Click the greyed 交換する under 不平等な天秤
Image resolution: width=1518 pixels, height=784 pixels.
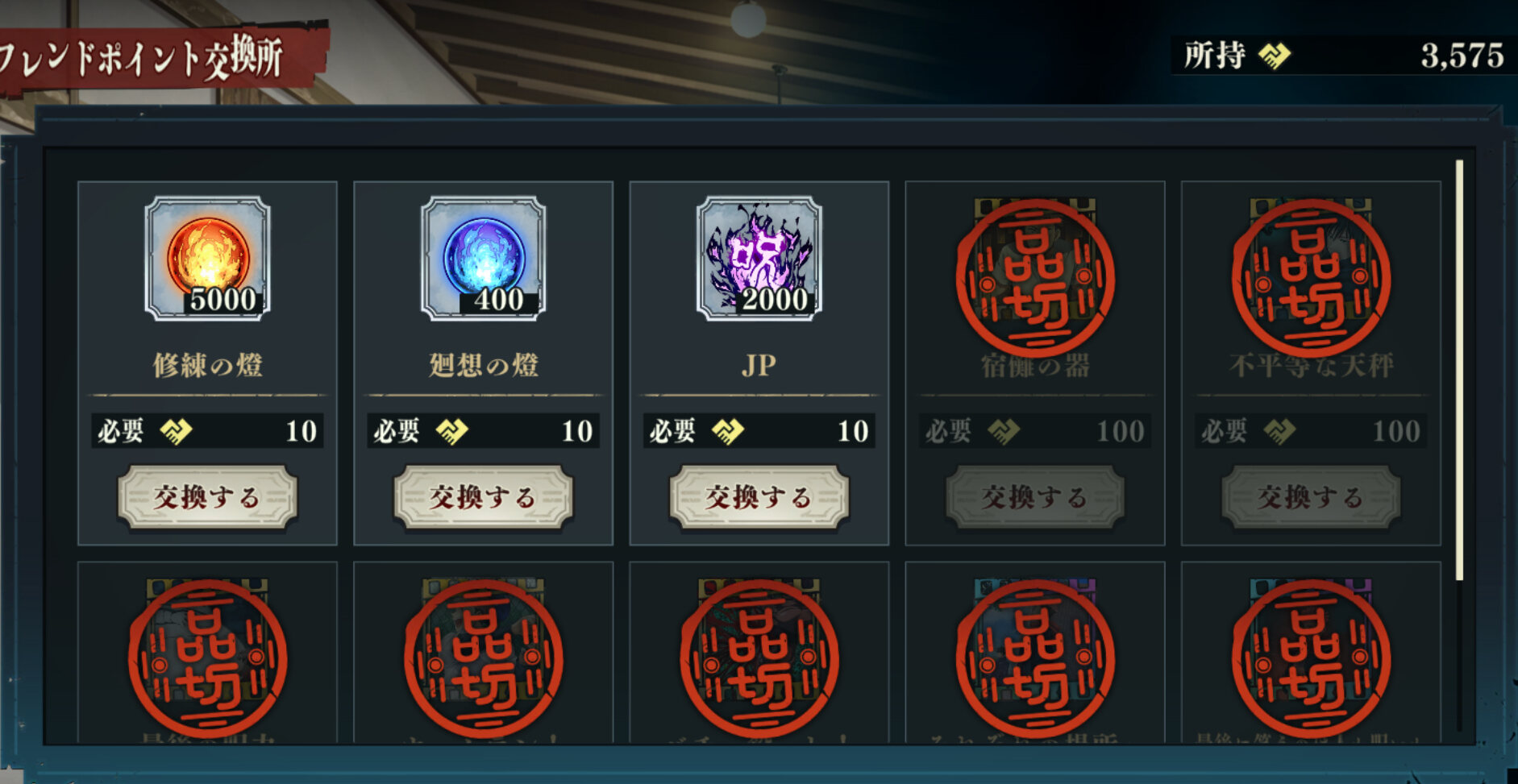[1311, 497]
